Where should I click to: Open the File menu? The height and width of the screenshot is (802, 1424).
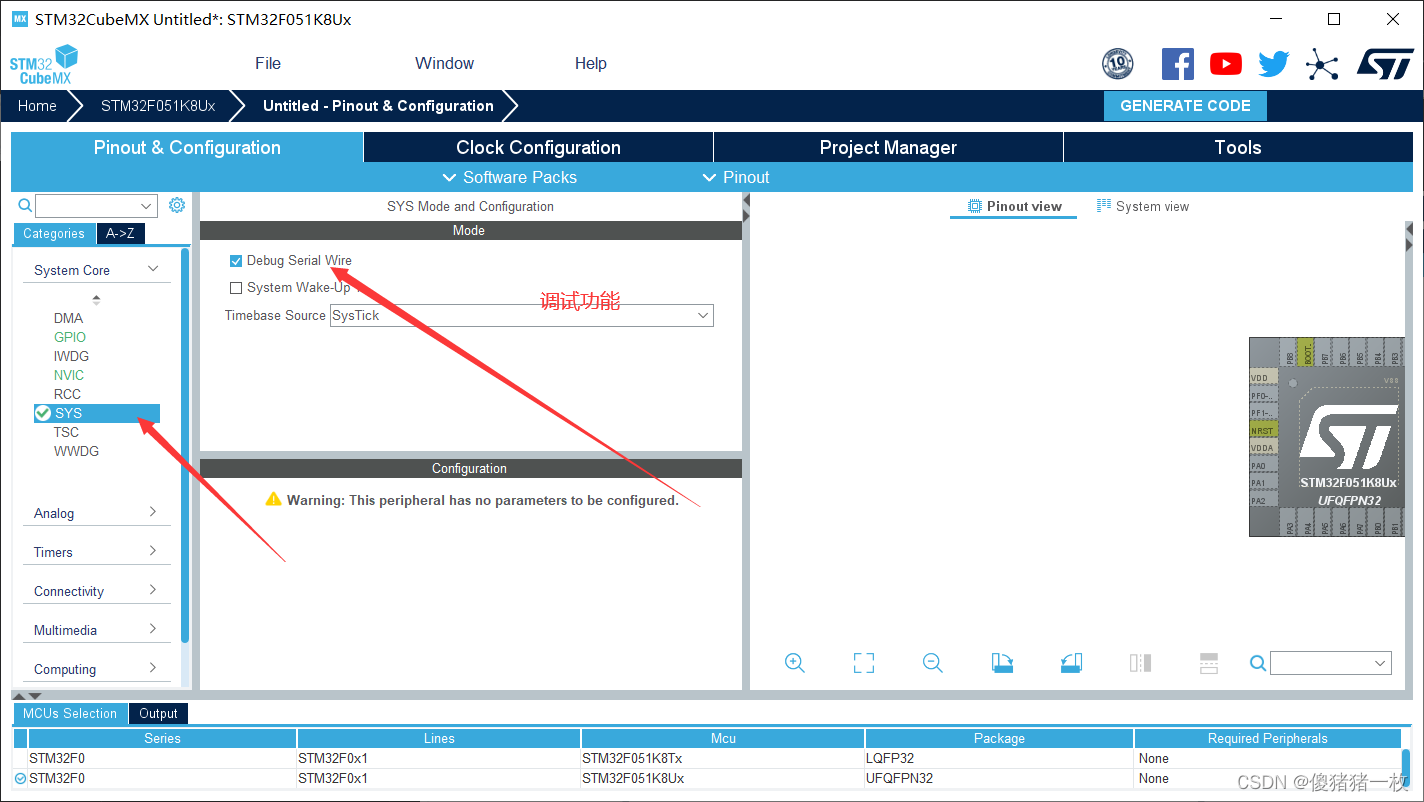[x=268, y=63]
